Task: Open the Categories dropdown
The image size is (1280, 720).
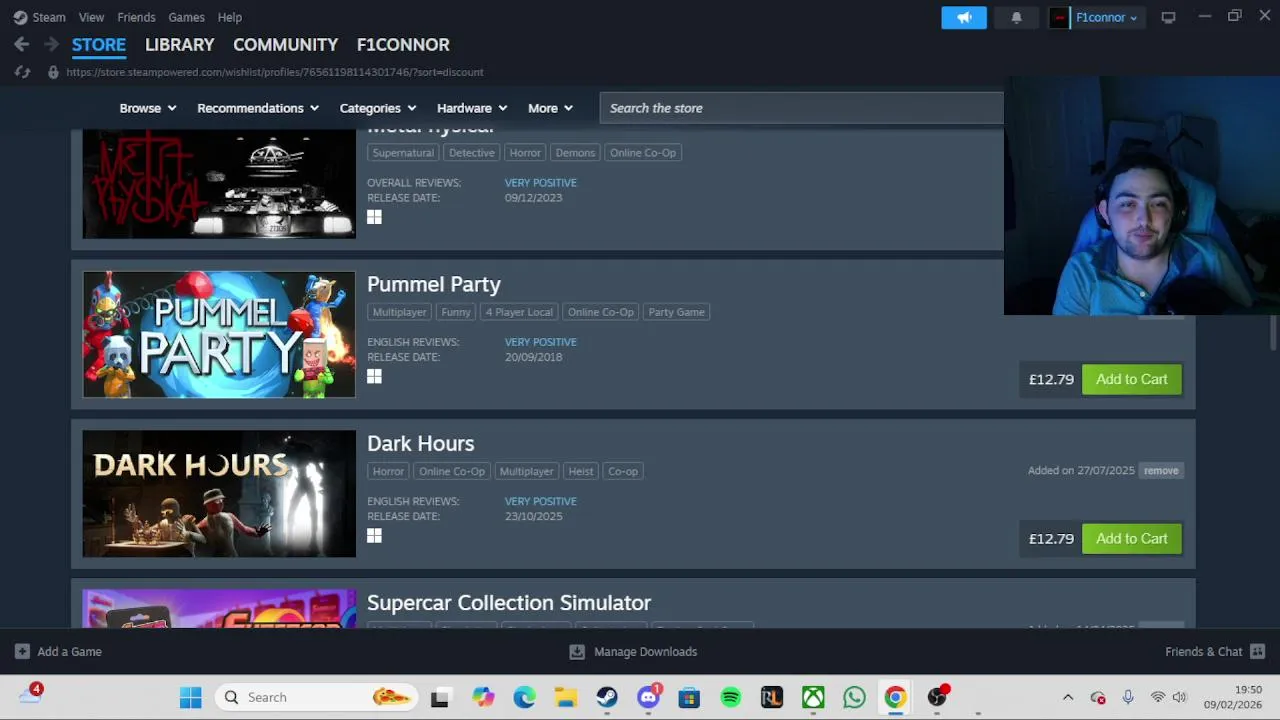Action: 378,108
